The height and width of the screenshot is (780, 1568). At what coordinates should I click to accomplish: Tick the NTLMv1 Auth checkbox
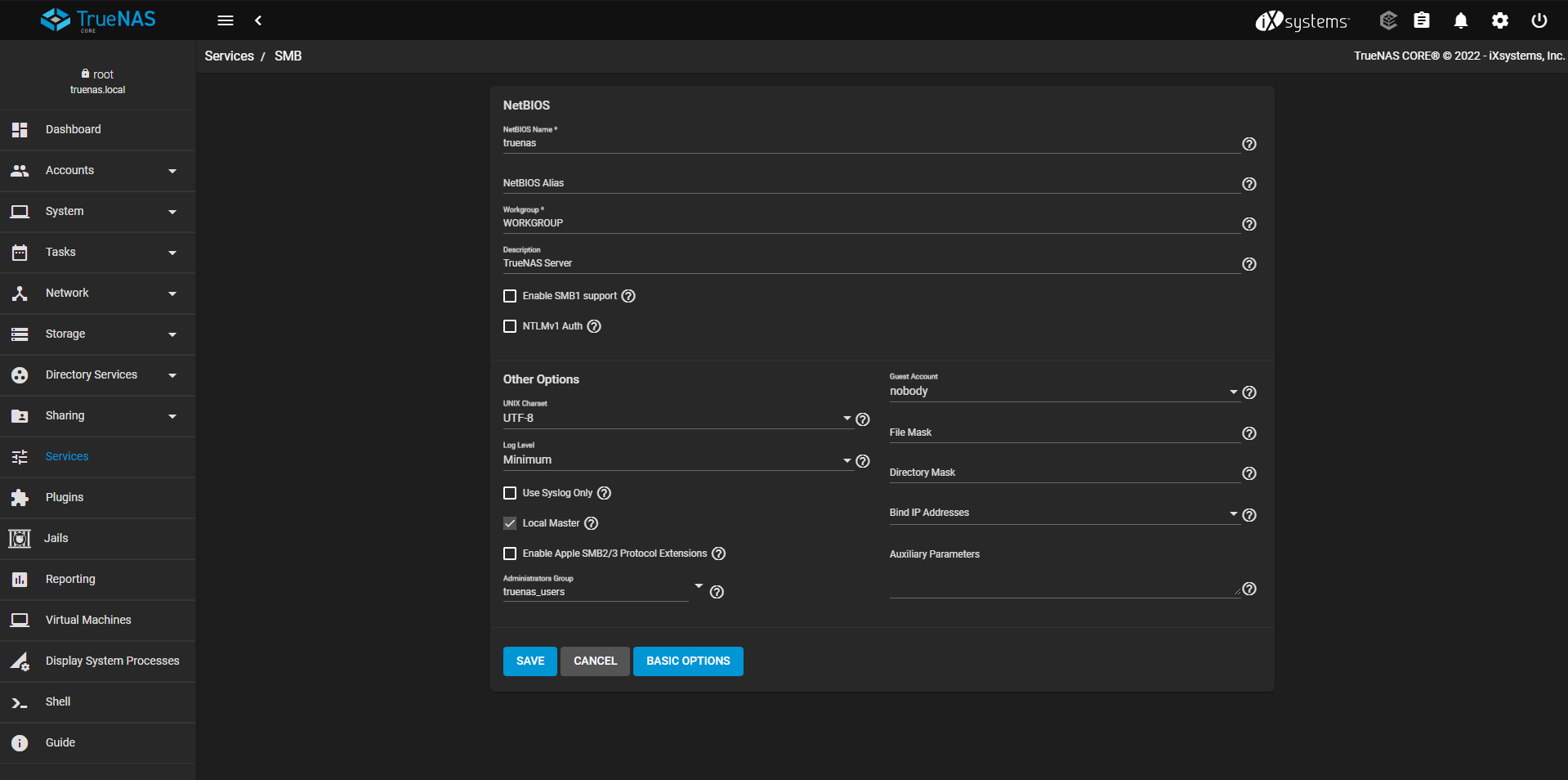pos(510,326)
